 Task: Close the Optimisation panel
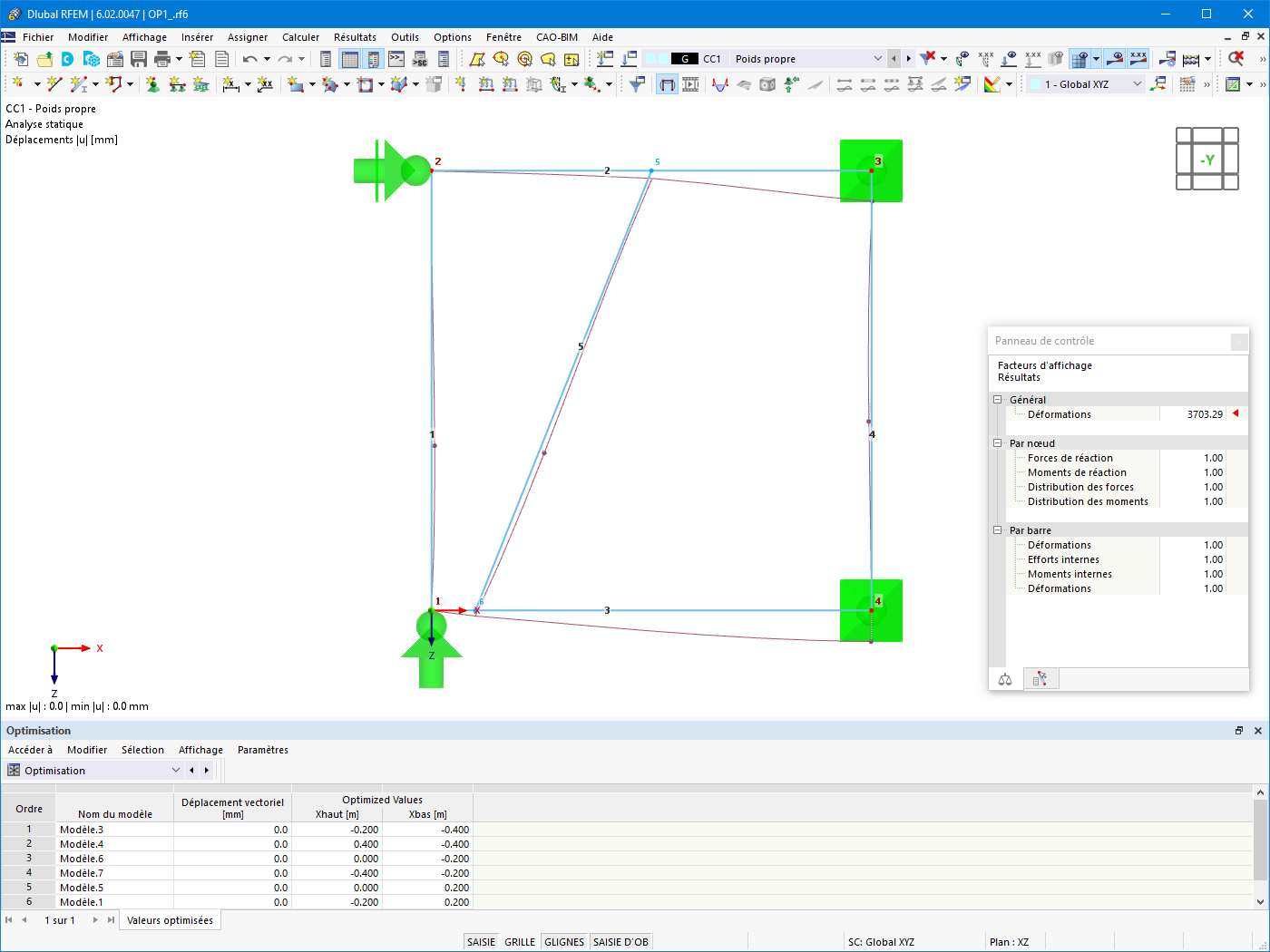click(x=1258, y=731)
